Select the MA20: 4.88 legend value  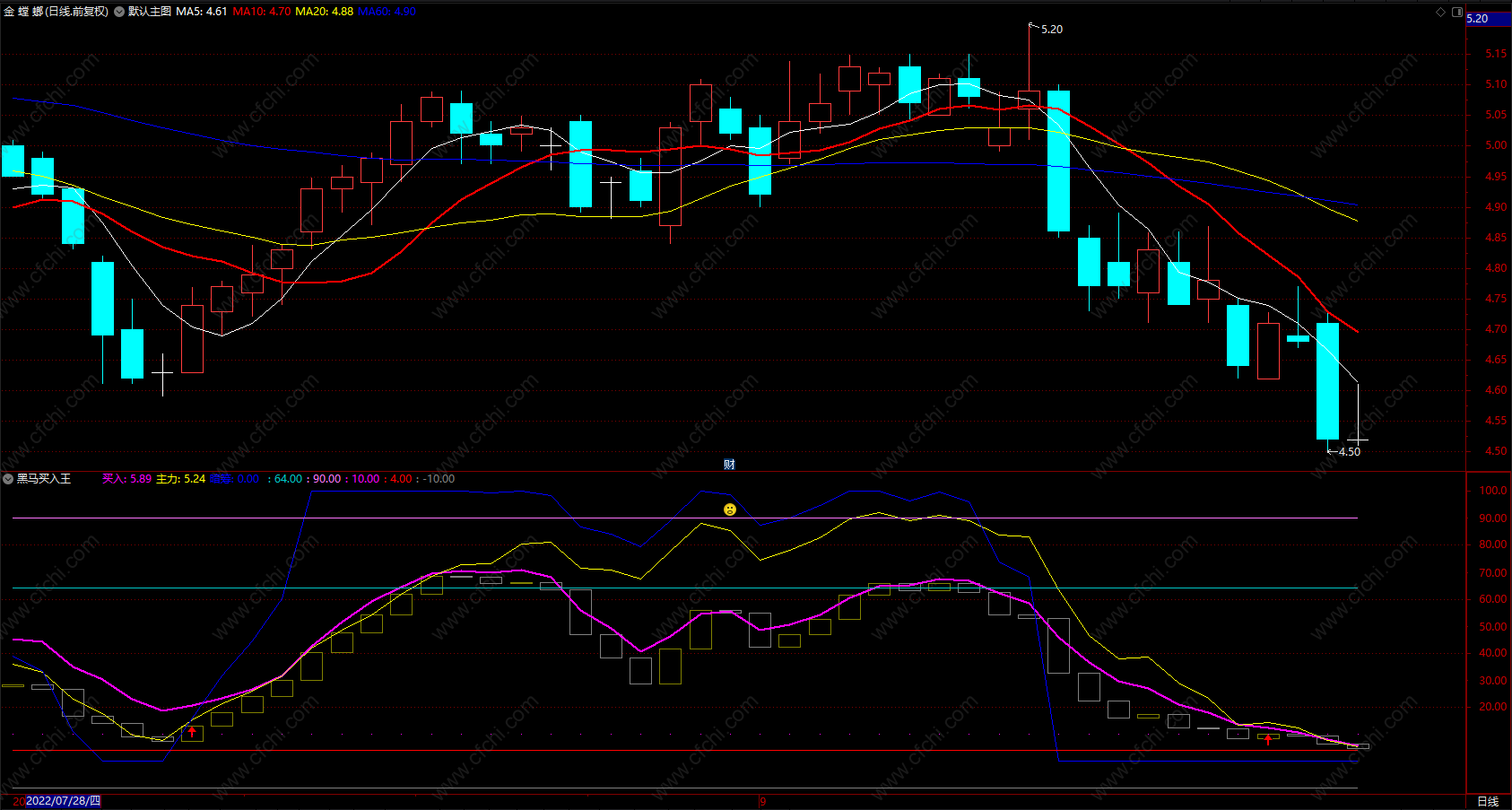(x=325, y=12)
